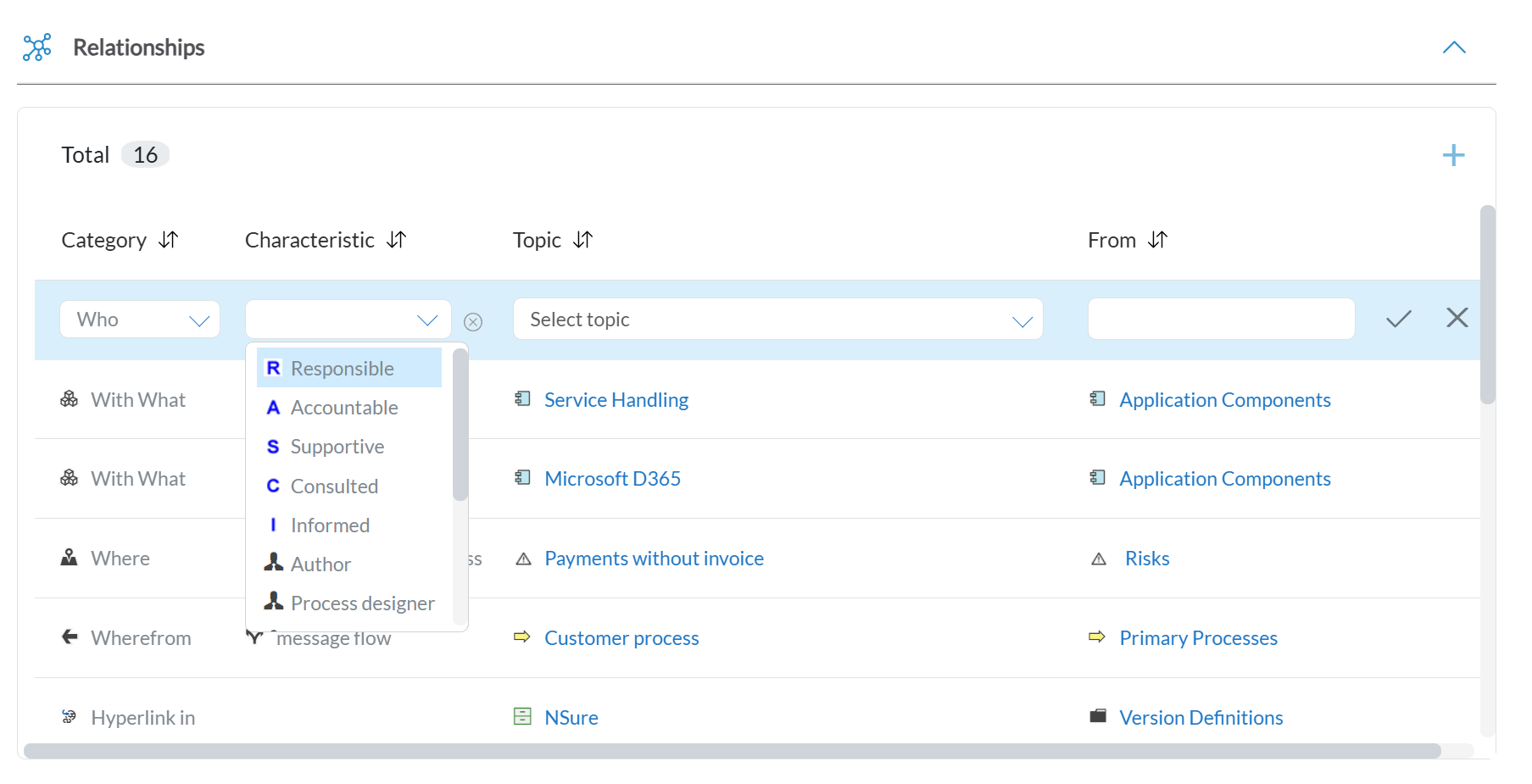Click the plus icon to add relationship
Screen dimensions: 1532x784
[1453, 155]
